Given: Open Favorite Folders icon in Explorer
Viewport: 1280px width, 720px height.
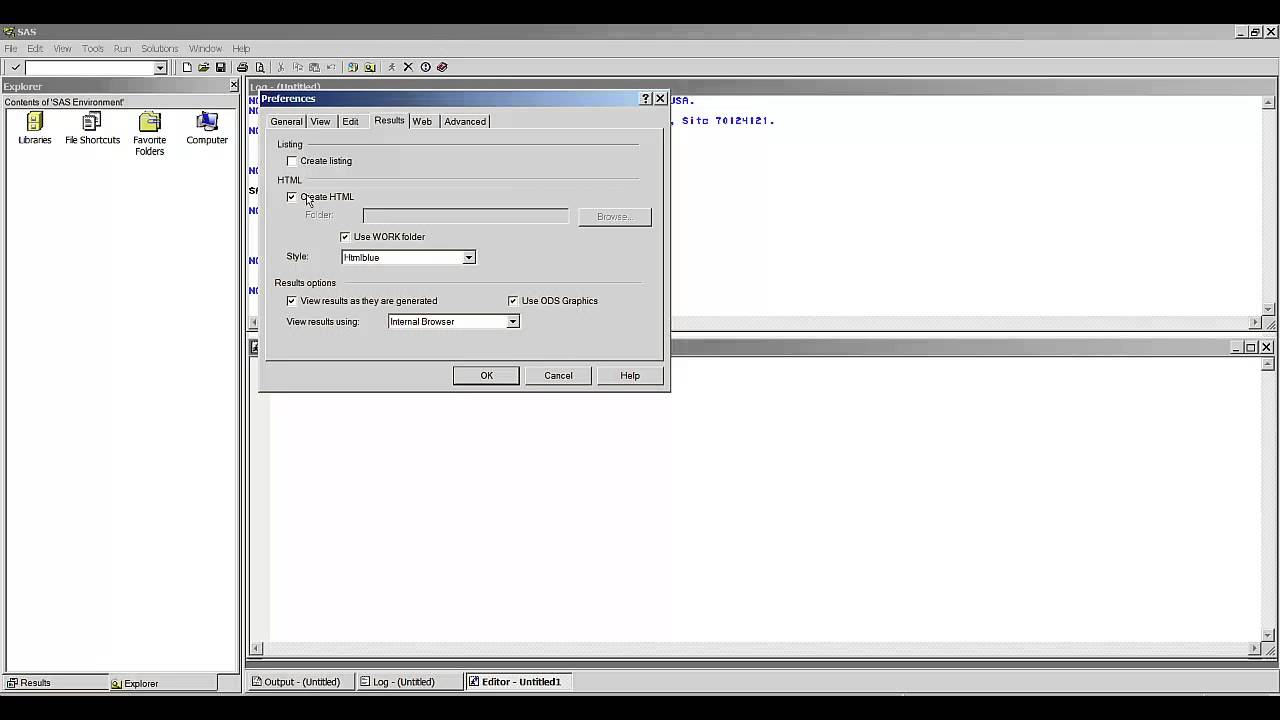Looking at the screenshot, I should (149, 134).
